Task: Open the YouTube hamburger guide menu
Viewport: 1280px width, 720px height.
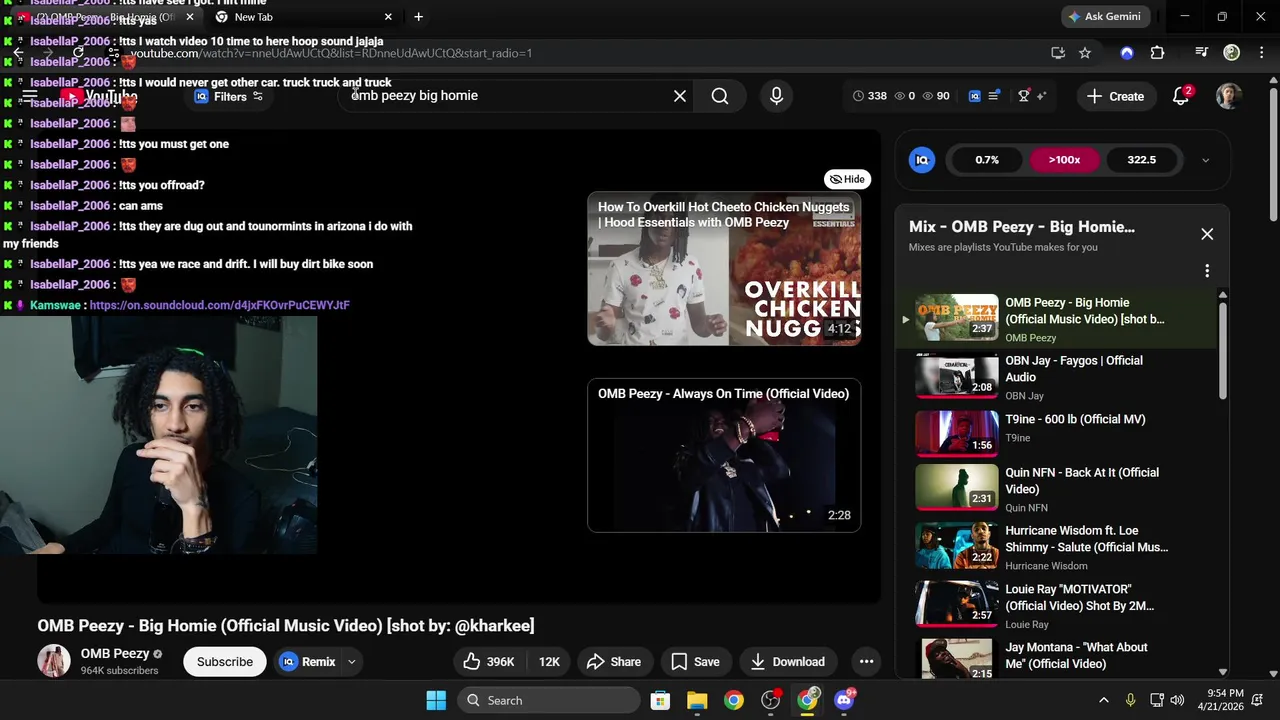Action: 30,97
